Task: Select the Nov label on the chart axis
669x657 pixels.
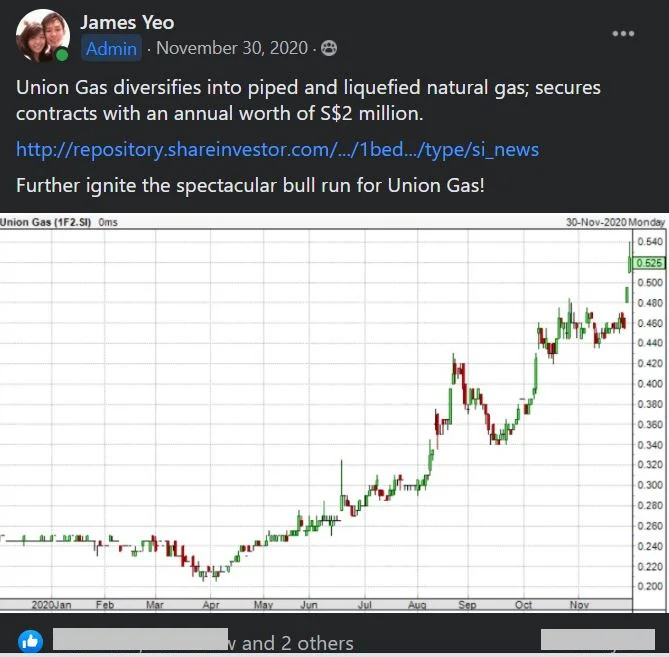Action: 579,605
